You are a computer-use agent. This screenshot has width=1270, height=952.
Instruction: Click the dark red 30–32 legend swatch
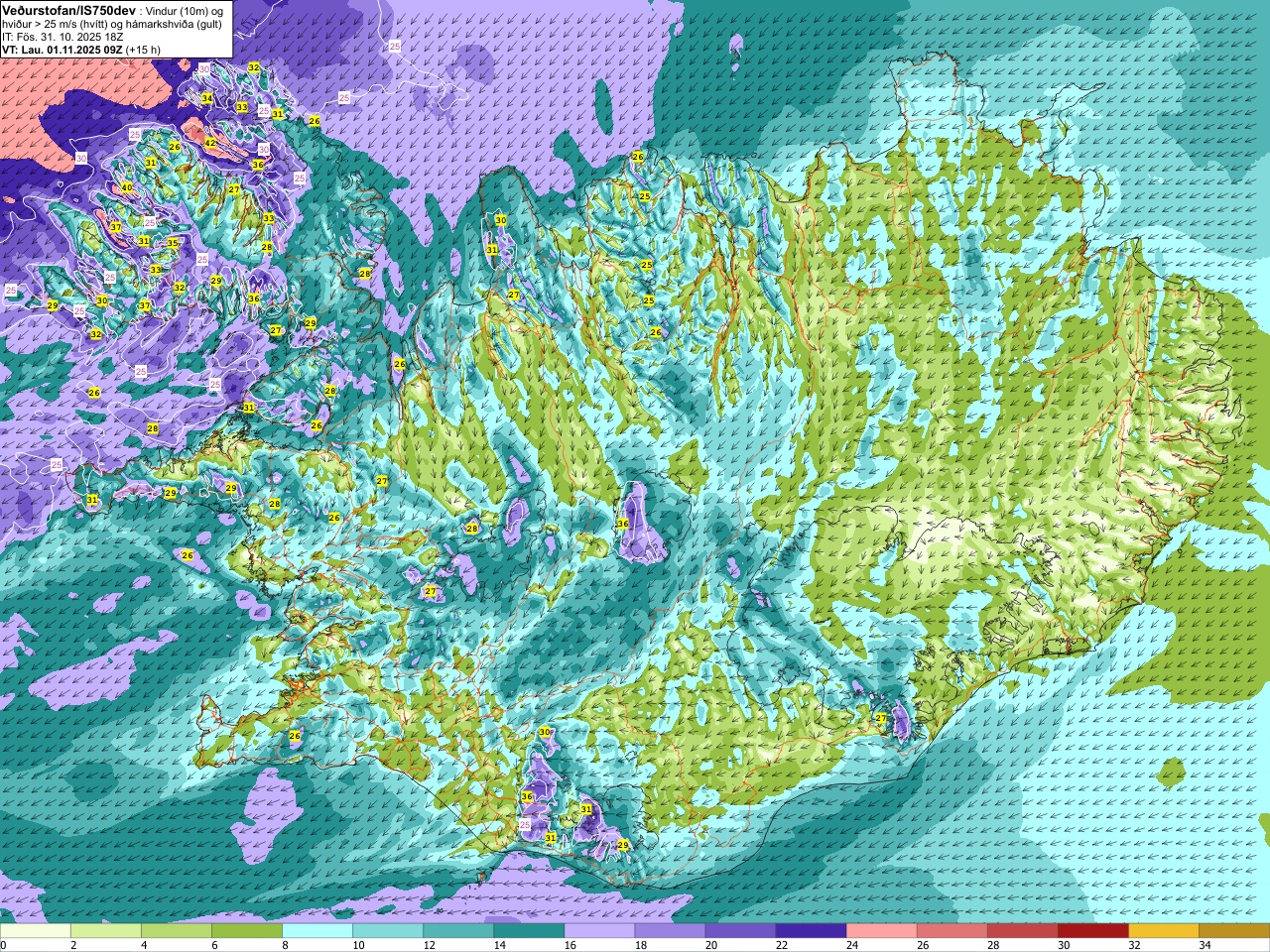[x=1092, y=931]
